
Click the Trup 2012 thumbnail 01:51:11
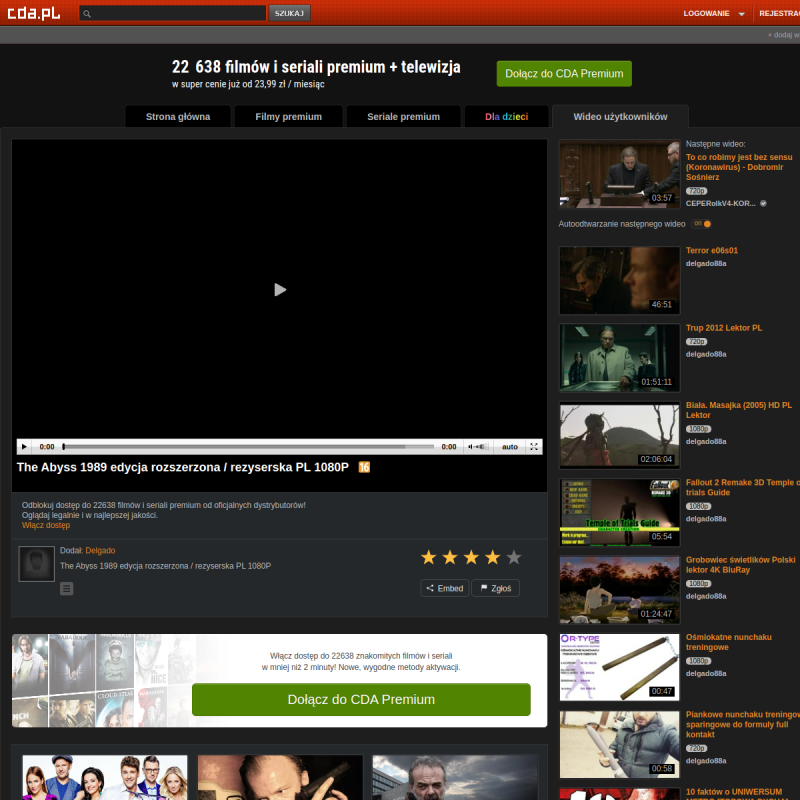(x=620, y=358)
